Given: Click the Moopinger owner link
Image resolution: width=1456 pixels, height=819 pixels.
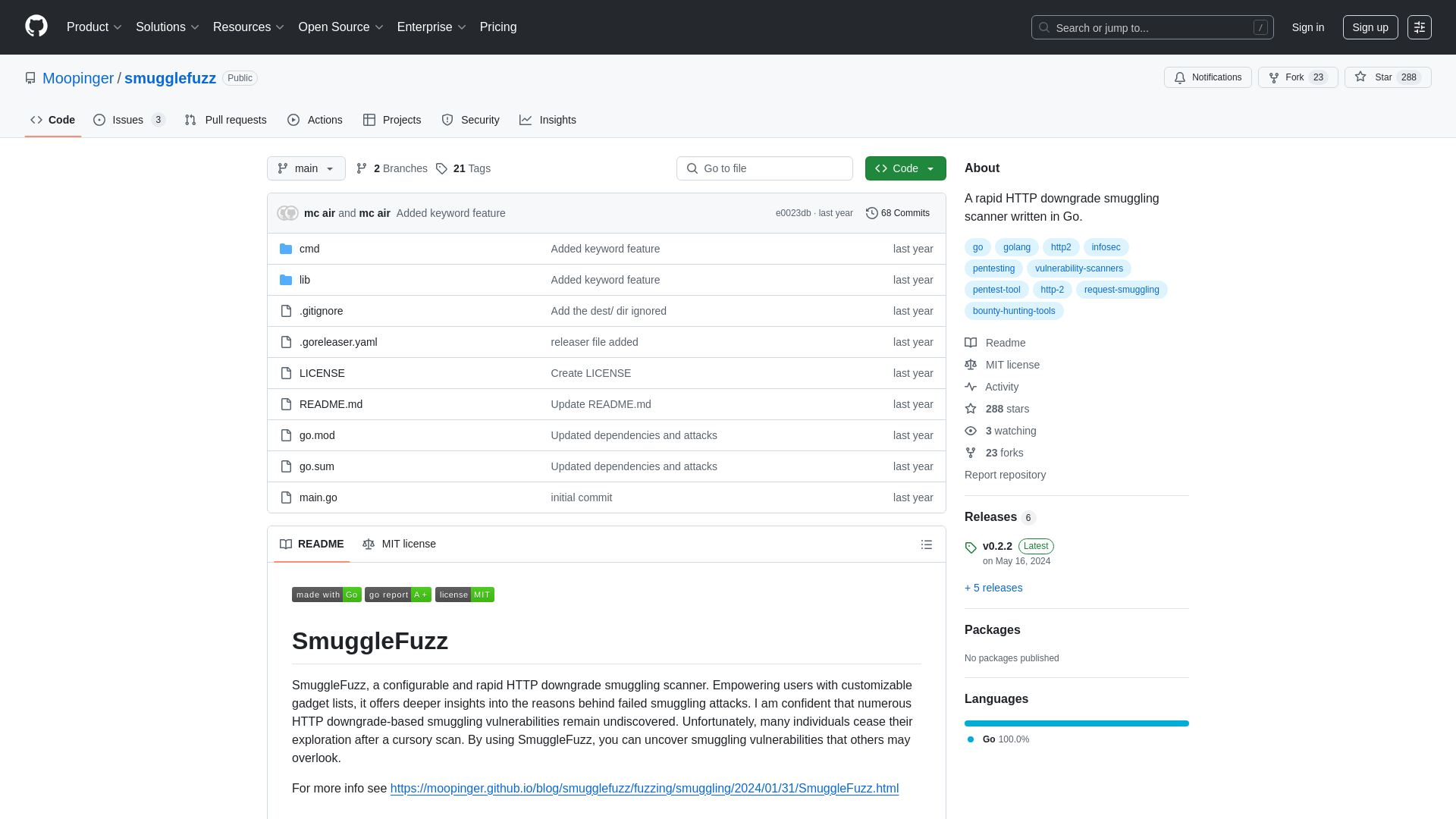Looking at the screenshot, I should click(78, 78).
